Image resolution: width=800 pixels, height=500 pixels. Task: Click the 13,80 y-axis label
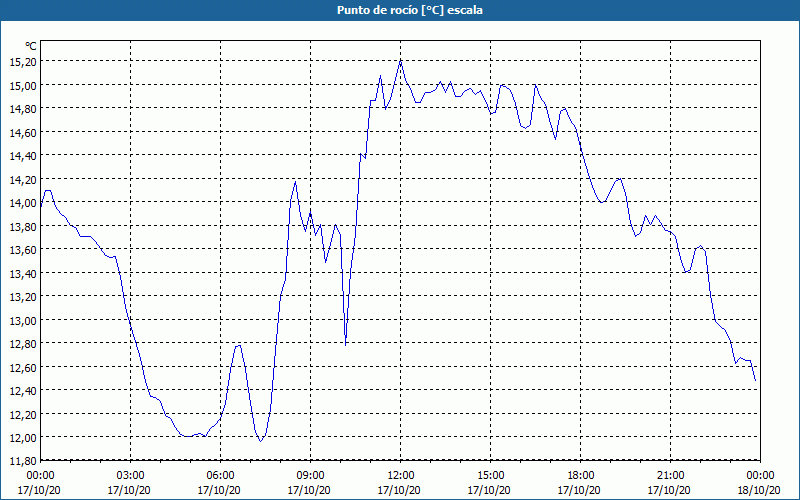pos(23,226)
